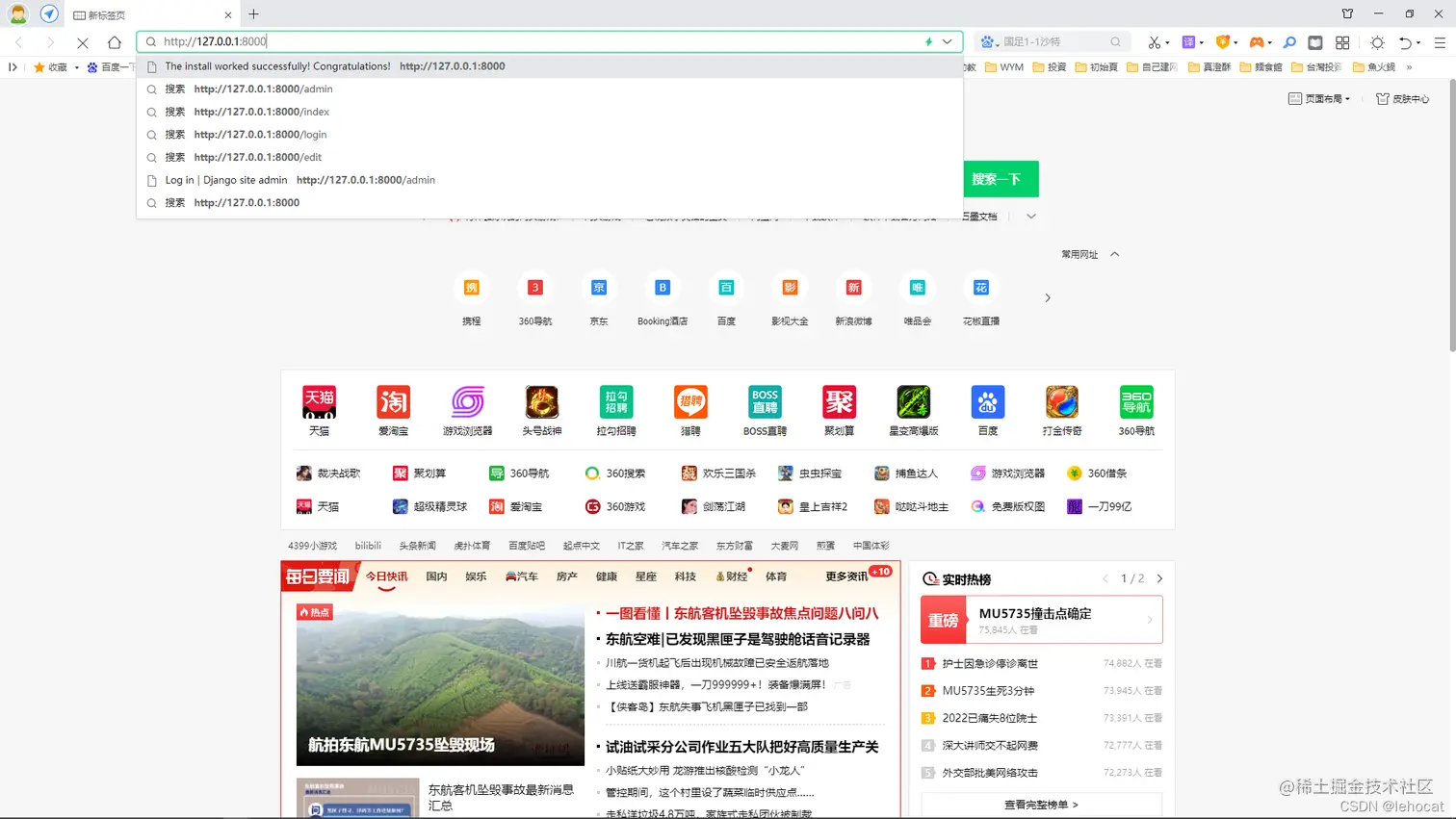This screenshot has height=819, width=1456.
Task: Click the game center toolbar icon
Action: tap(1257, 42)
